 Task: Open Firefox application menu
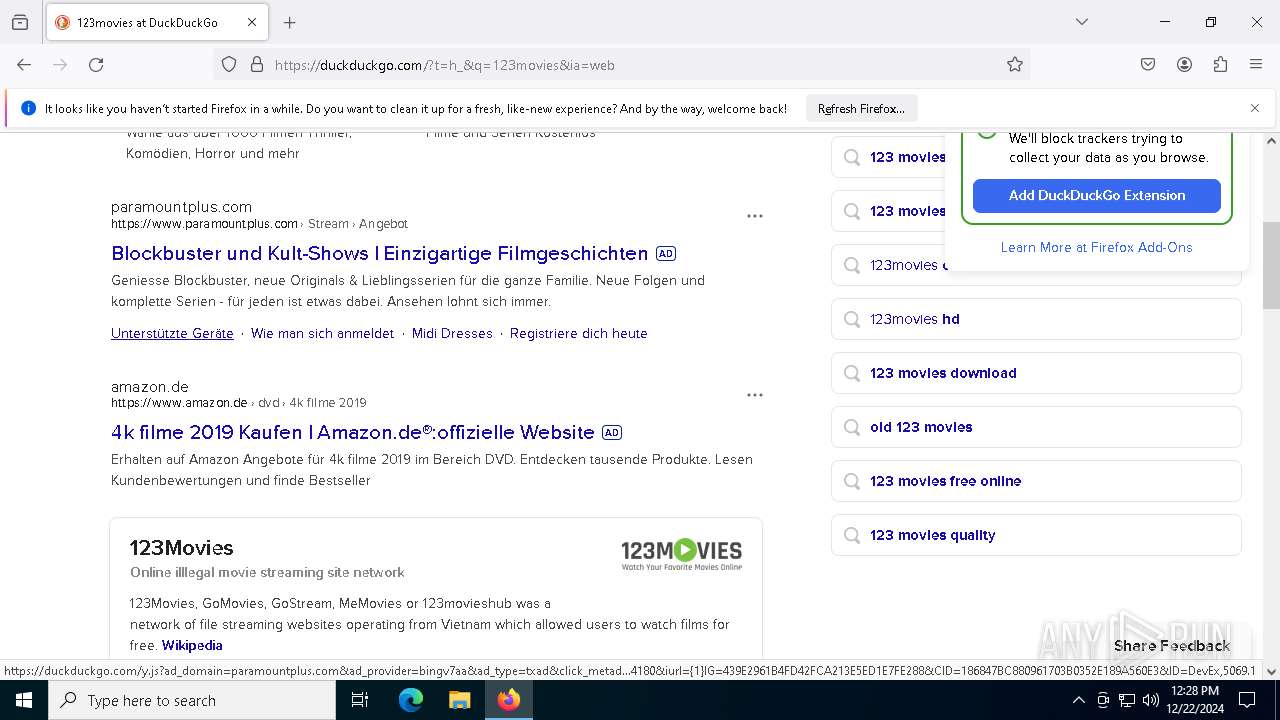(x=1256, y=65)
